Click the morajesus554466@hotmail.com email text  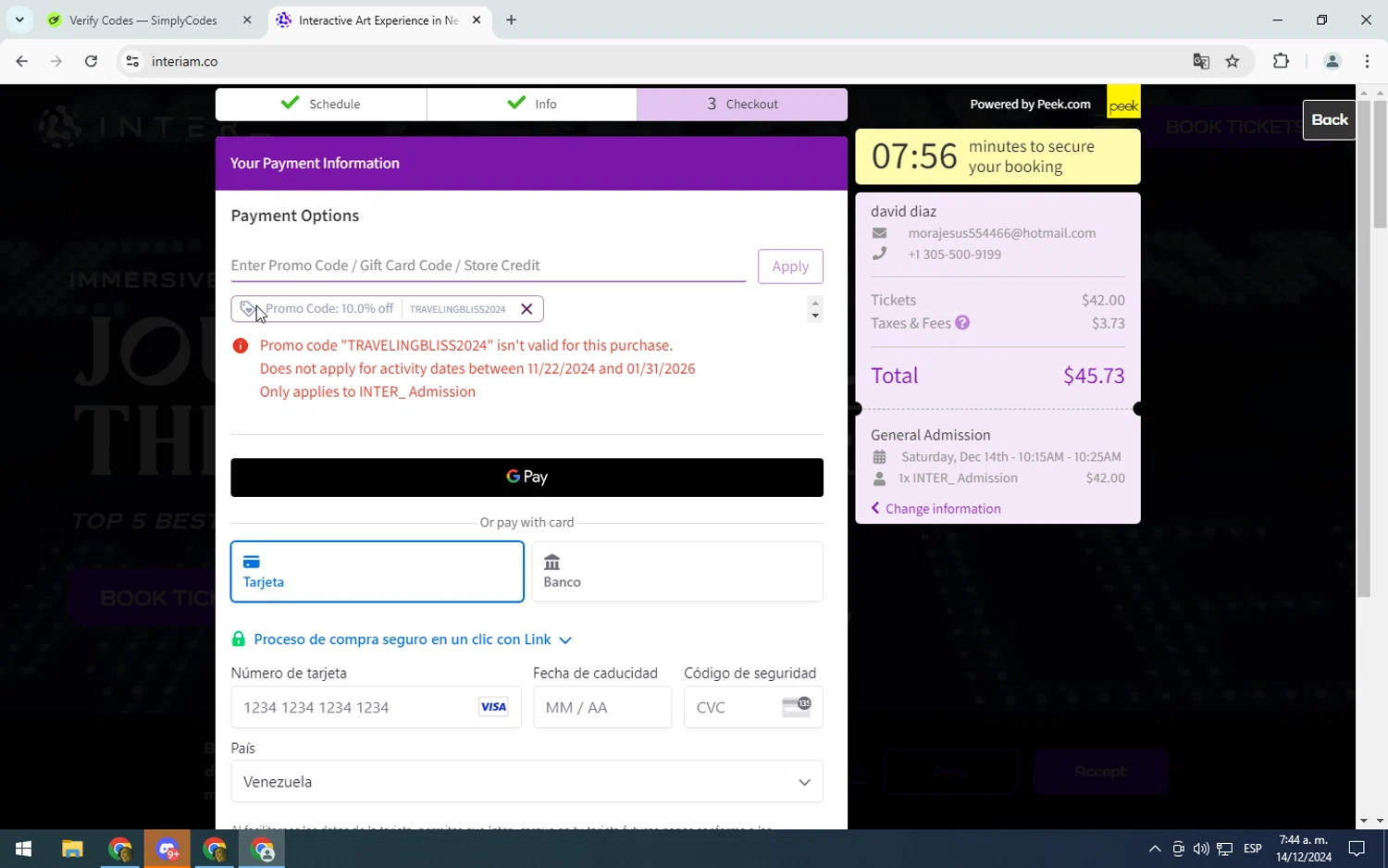[x=1002, y=233]
